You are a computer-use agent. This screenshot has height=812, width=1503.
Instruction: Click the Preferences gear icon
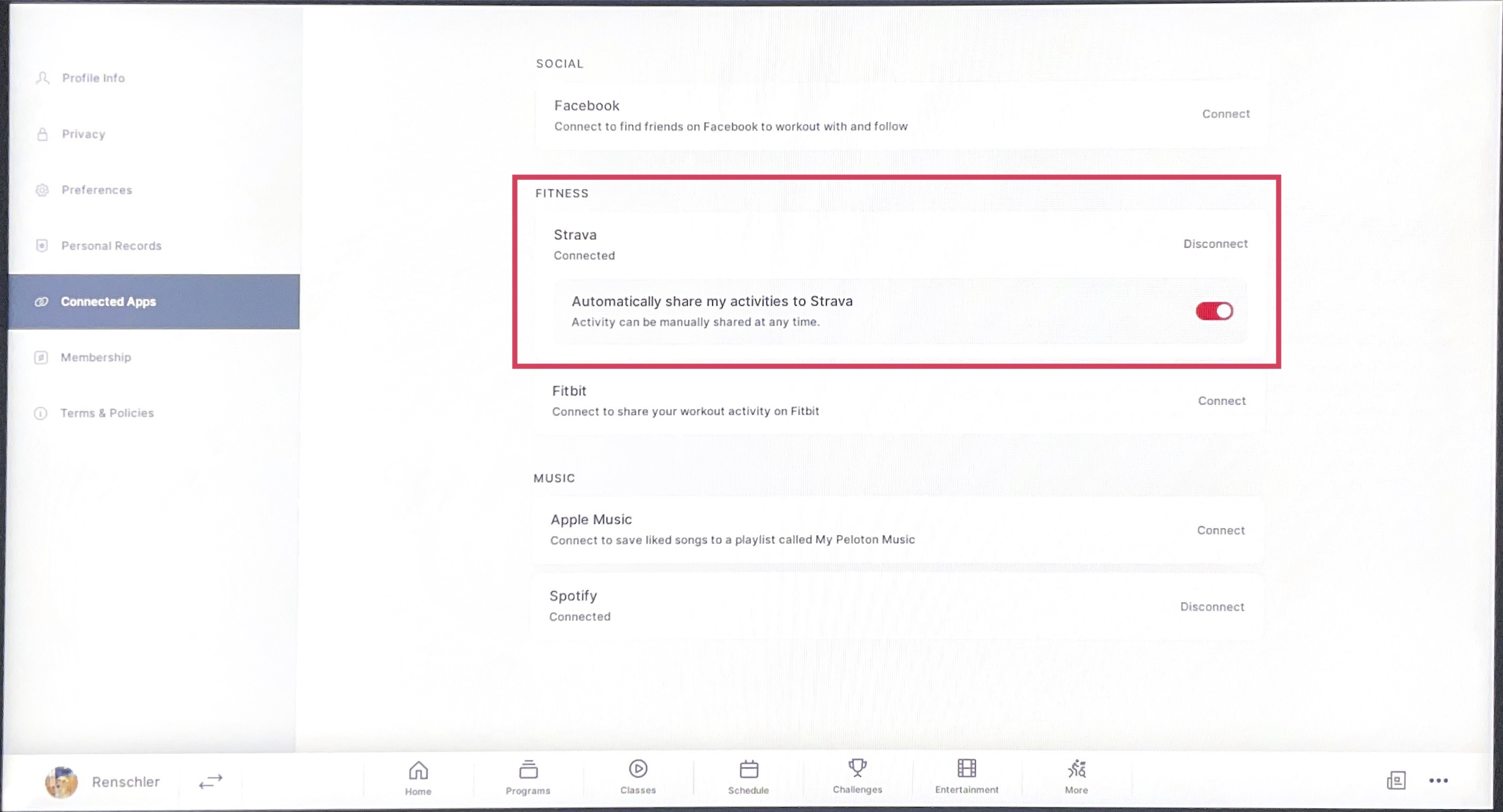pyautogui.click(x=42, y=190)
